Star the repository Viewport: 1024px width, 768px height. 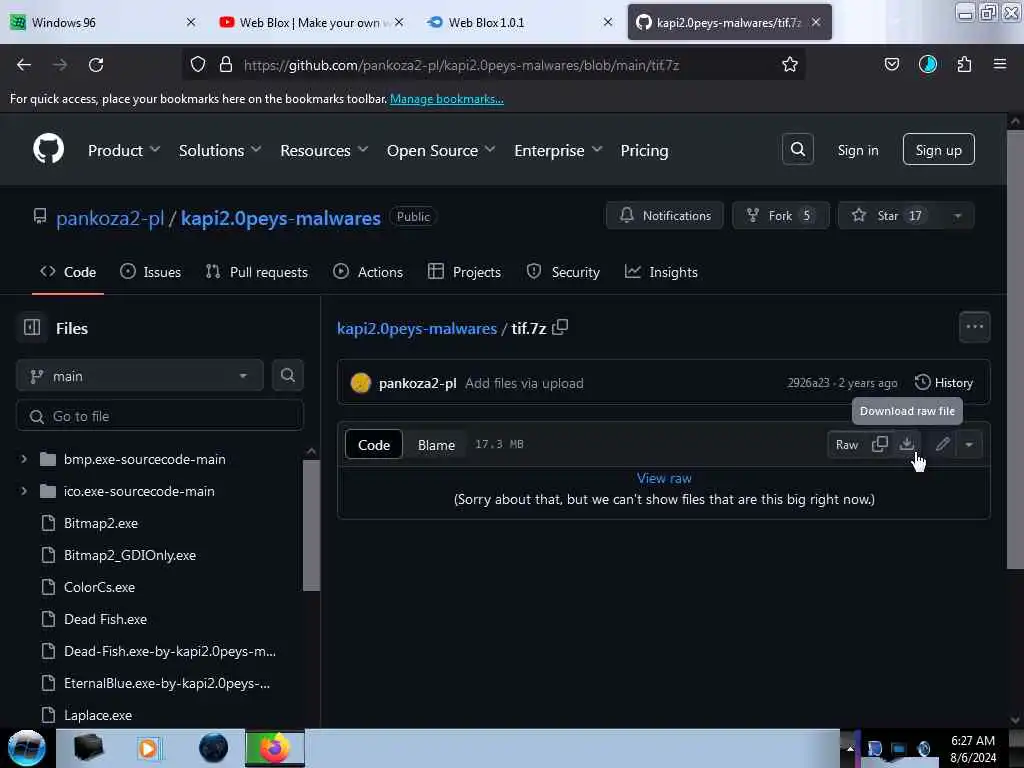tap(890, 216)
